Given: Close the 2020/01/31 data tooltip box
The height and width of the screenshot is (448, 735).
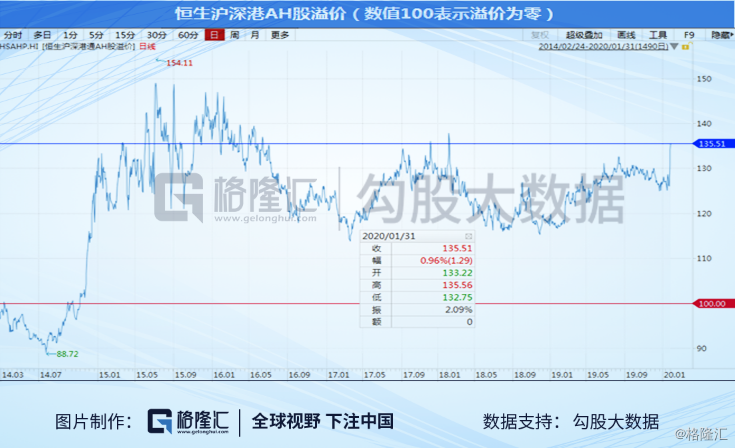Looking at the screenshot, I should point(470,236).
